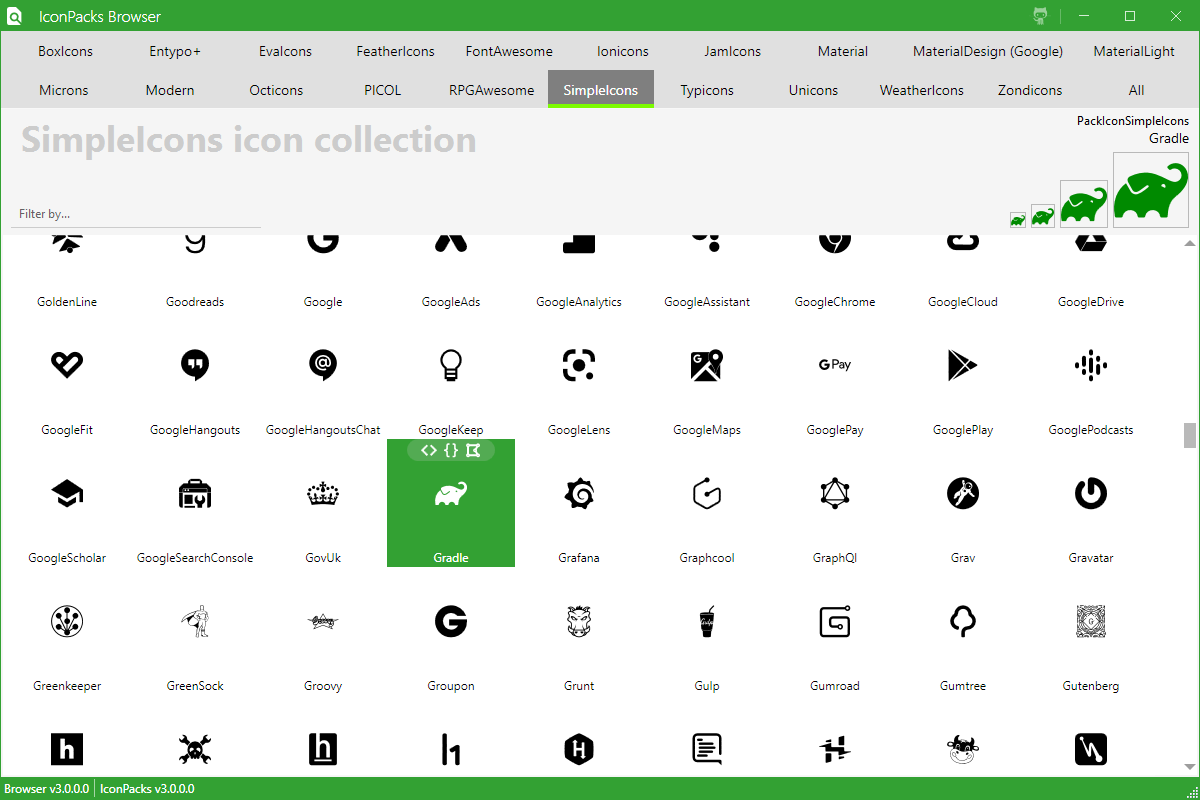Copy Gradle path data with geometry icon
The image size is (1200, 800).
(x=473, y=451)
